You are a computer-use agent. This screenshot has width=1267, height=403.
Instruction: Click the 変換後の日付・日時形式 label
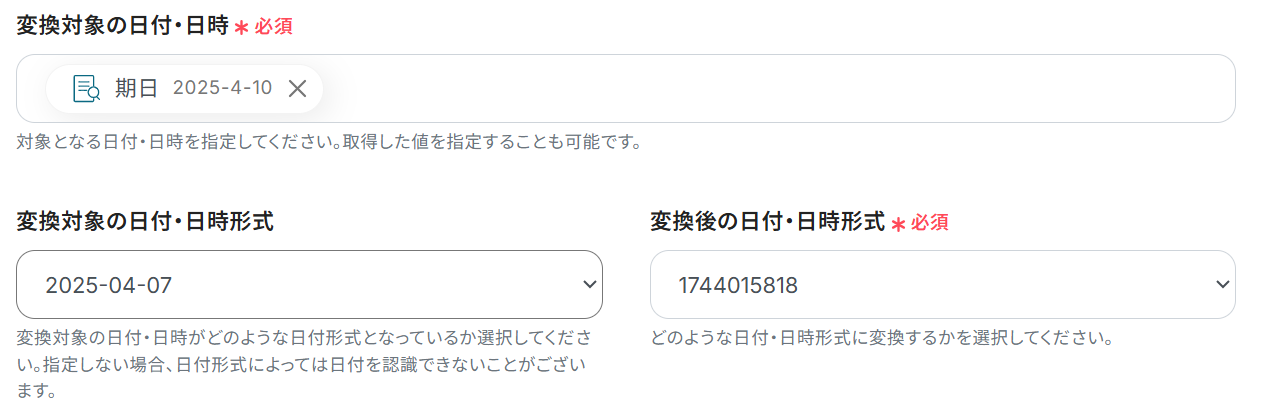tap(767, 222)
